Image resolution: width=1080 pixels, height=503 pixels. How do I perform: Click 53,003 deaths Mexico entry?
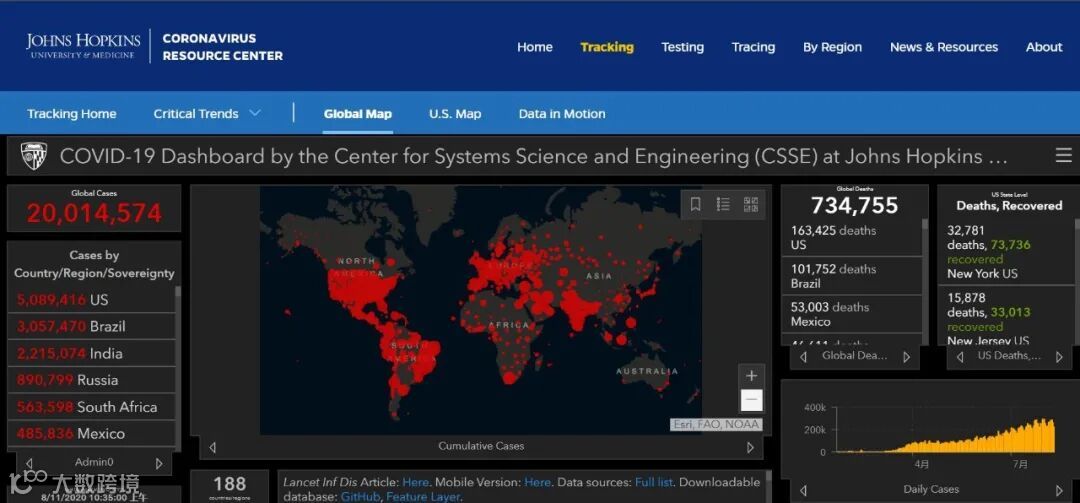point(851,314)
